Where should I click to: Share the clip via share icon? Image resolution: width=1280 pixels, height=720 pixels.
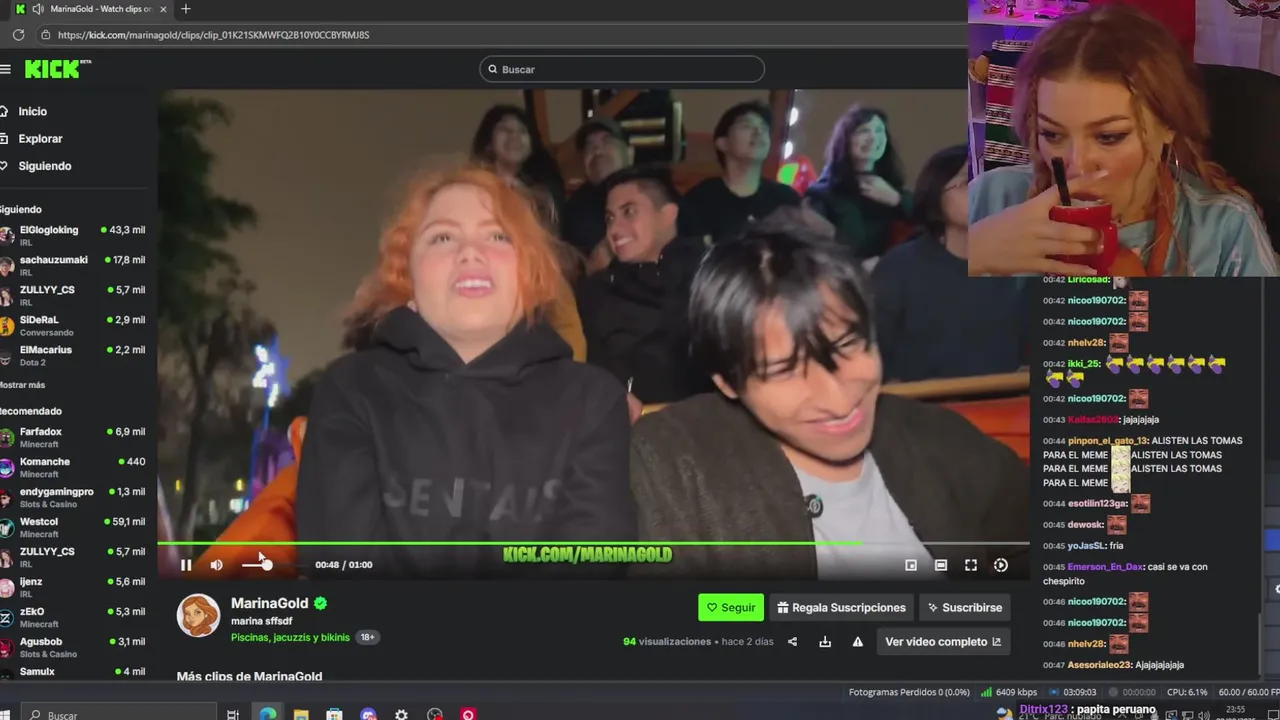click(x=792, y=642)
